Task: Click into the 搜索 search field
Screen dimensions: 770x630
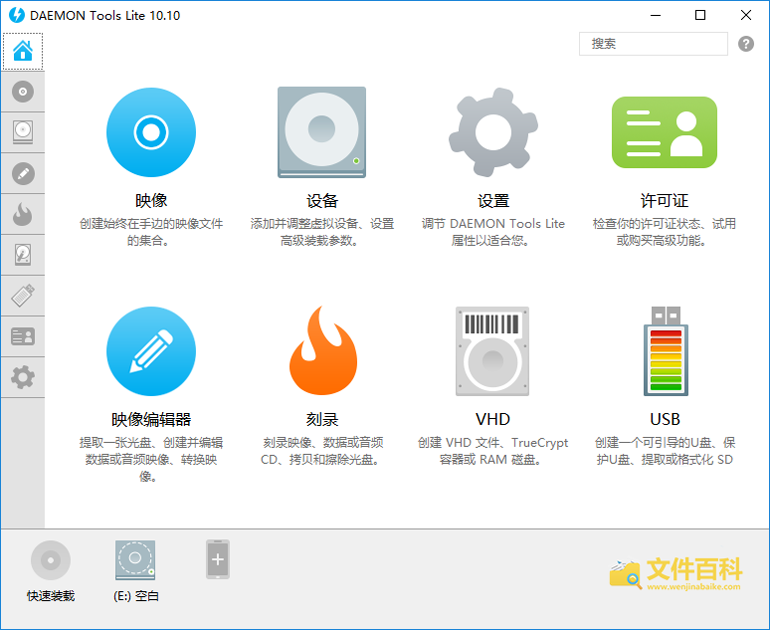Action: coord(653,44)
